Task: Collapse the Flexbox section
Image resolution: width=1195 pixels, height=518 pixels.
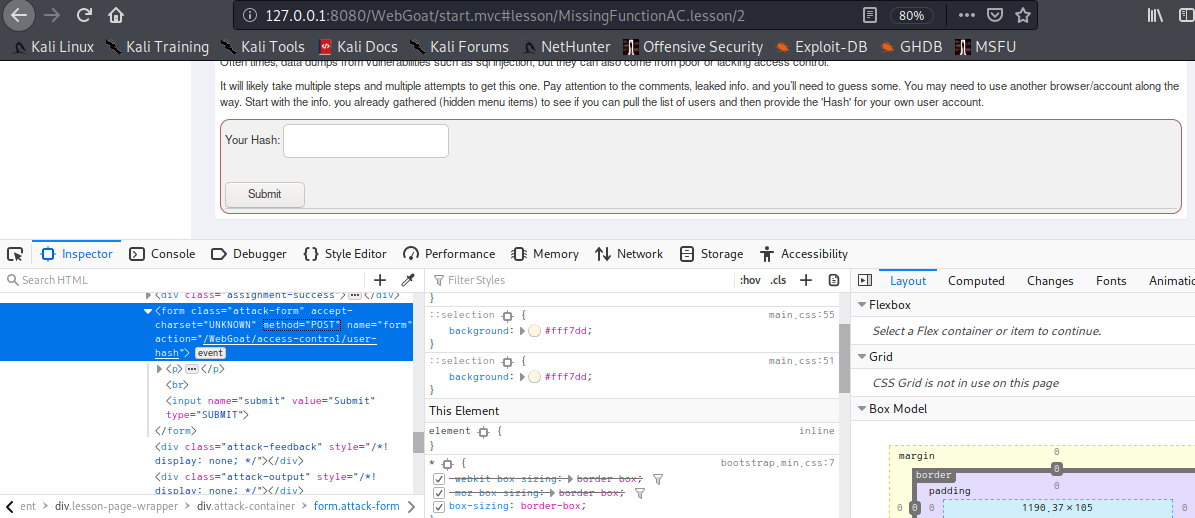Action: point(862,305)
